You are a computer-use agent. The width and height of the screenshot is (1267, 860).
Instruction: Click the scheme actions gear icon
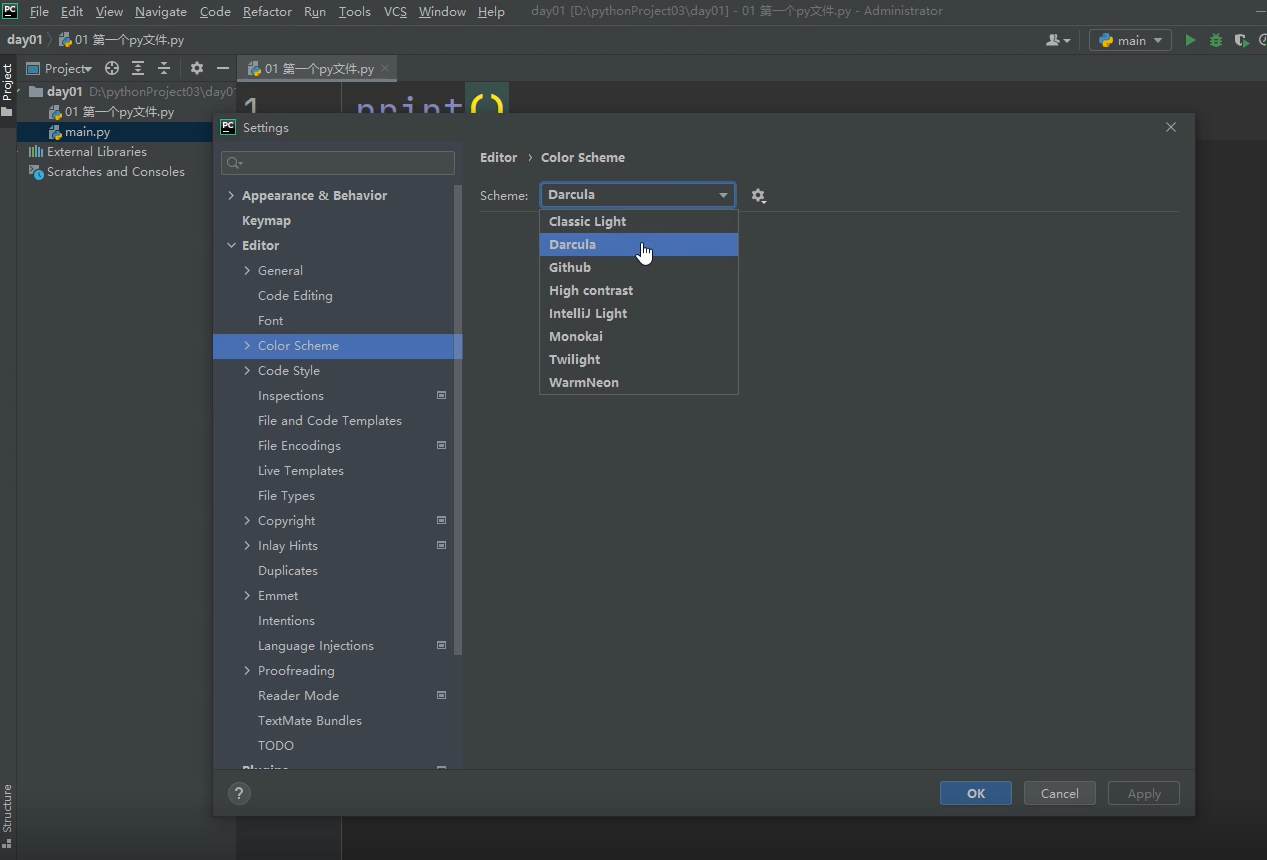(x=759, y=196)
